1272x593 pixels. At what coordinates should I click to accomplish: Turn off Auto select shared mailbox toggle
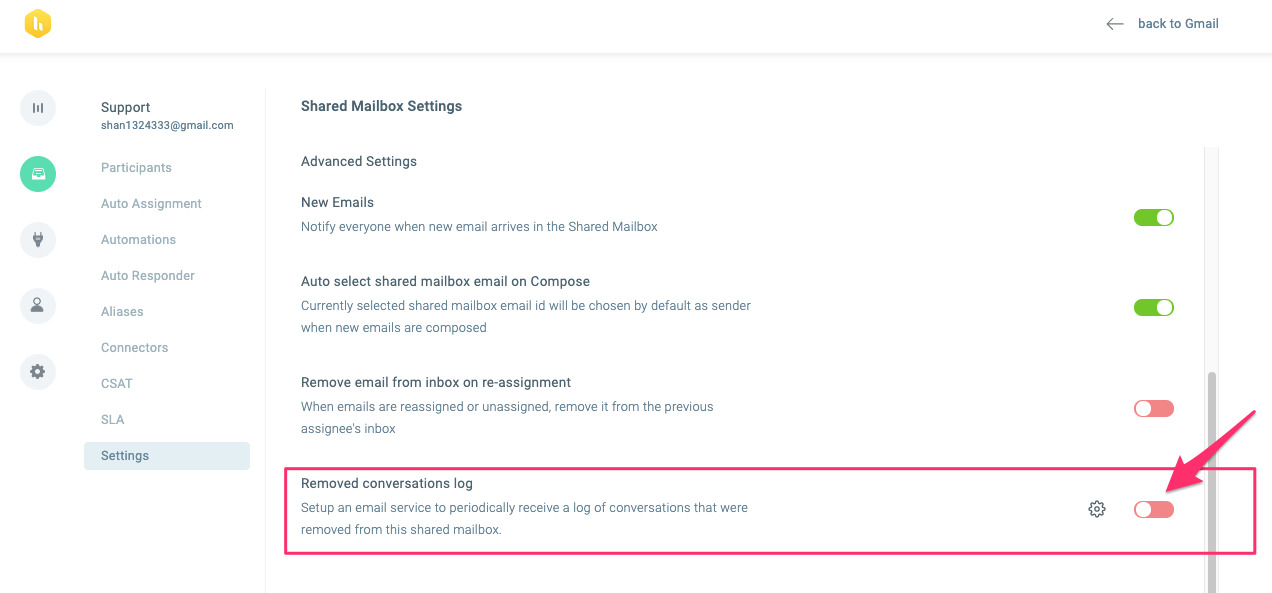[1153, 307]
